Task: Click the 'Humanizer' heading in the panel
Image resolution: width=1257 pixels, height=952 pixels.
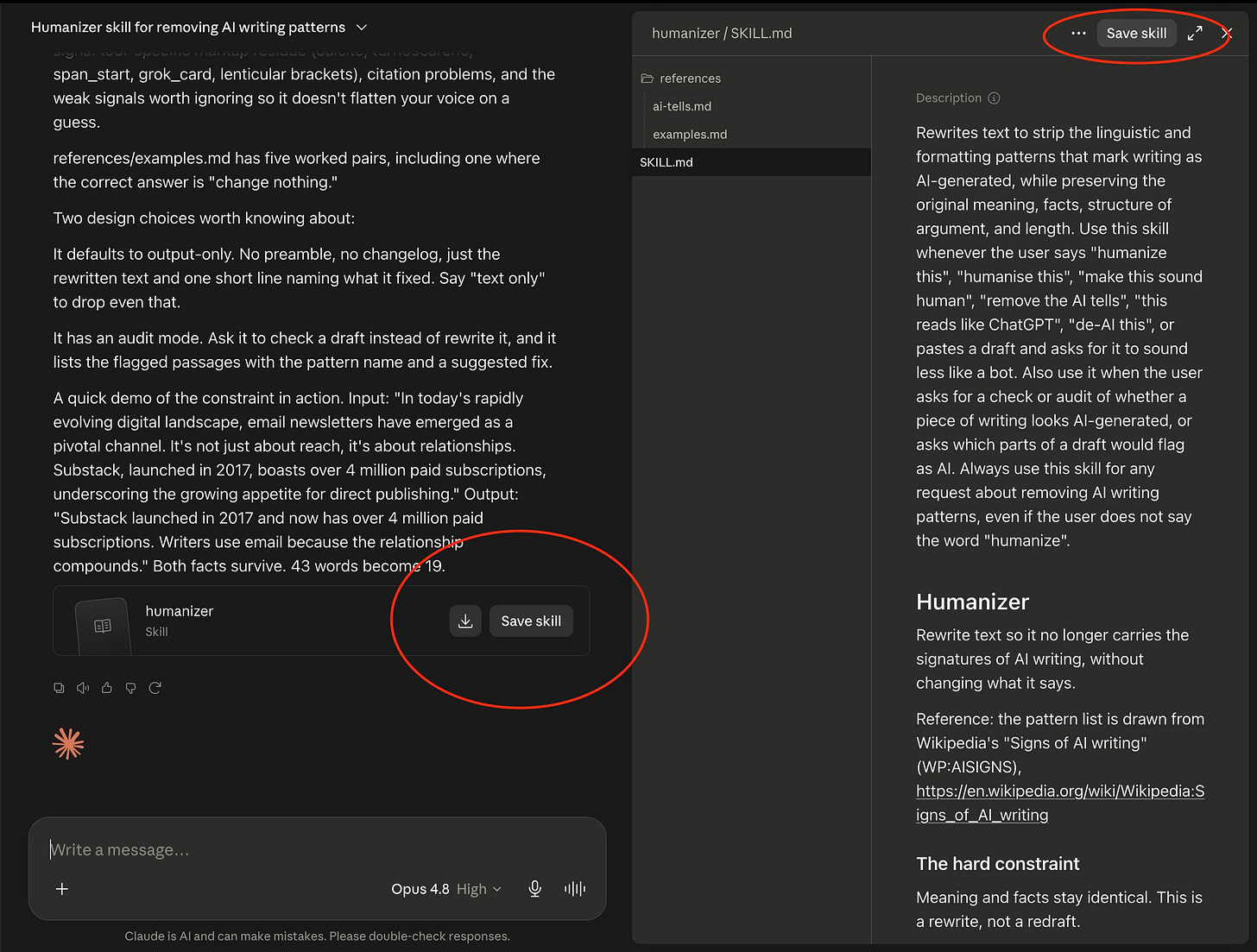Action: click(x=972, y=602)
